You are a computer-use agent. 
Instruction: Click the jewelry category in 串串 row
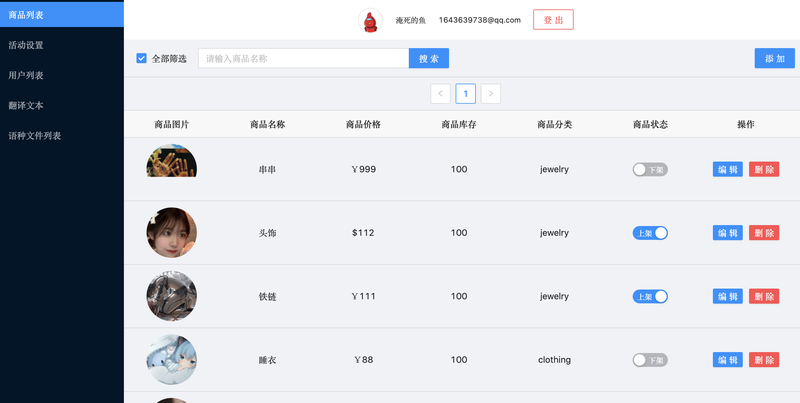555,169
